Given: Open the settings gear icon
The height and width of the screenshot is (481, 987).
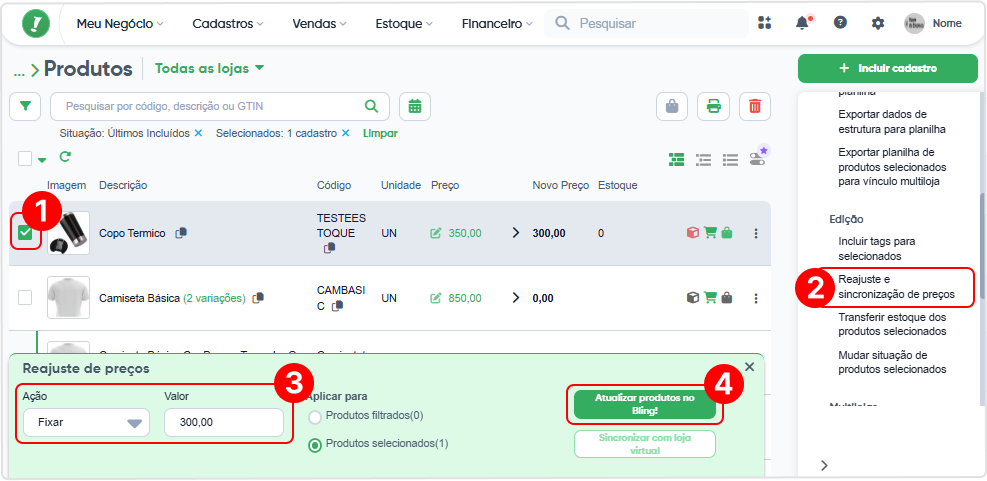Looking at the screenshot, I should (x=877, y=23).
